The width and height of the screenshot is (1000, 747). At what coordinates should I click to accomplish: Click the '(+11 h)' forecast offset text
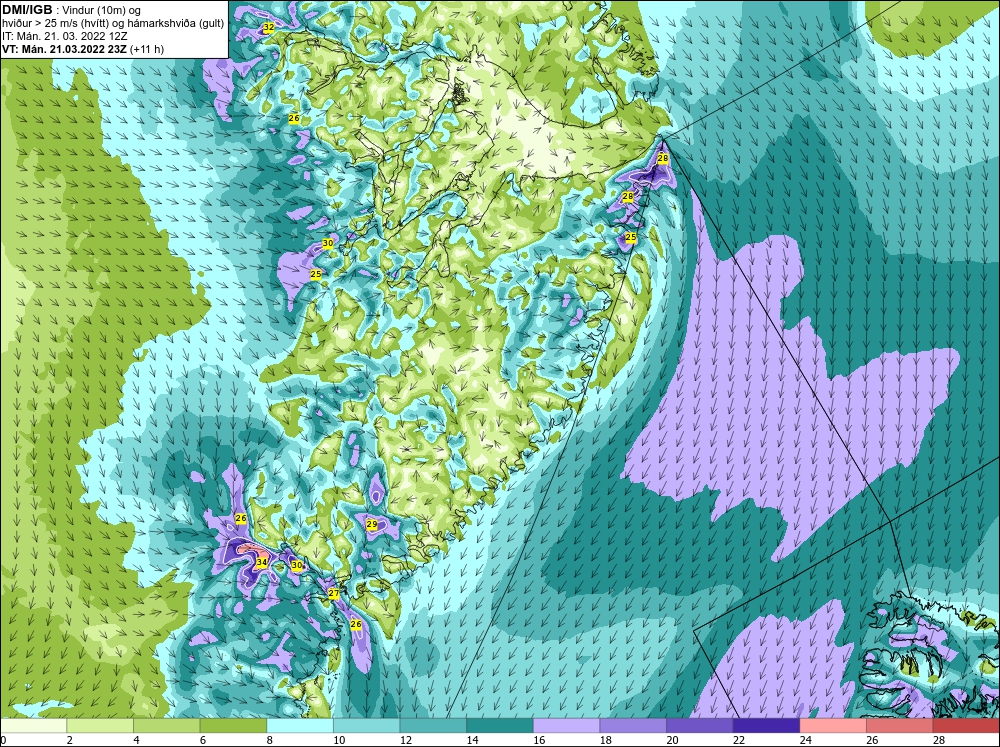[147, 49]
